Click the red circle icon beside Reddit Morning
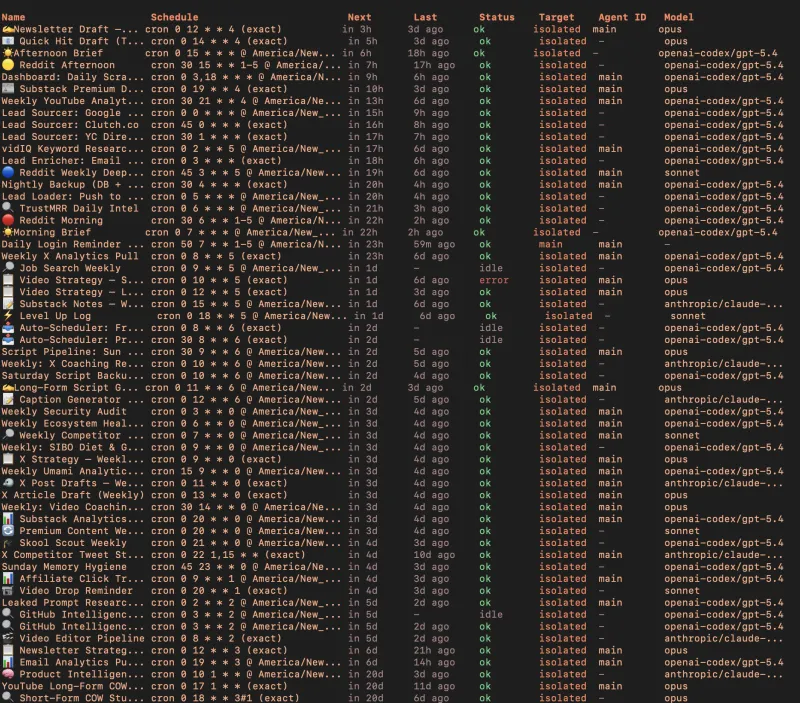The height and width of the screenshot is (703, 800). click(x=7, y=220)
